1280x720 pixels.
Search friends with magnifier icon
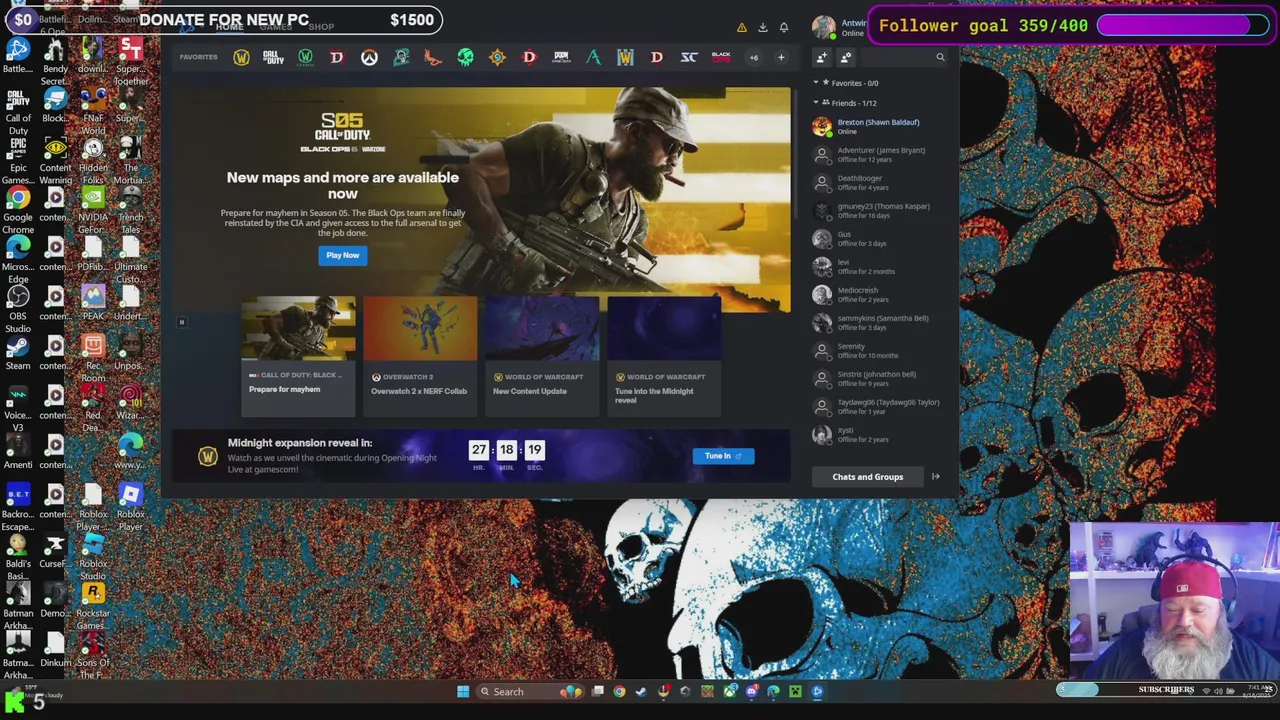(940, 58)
